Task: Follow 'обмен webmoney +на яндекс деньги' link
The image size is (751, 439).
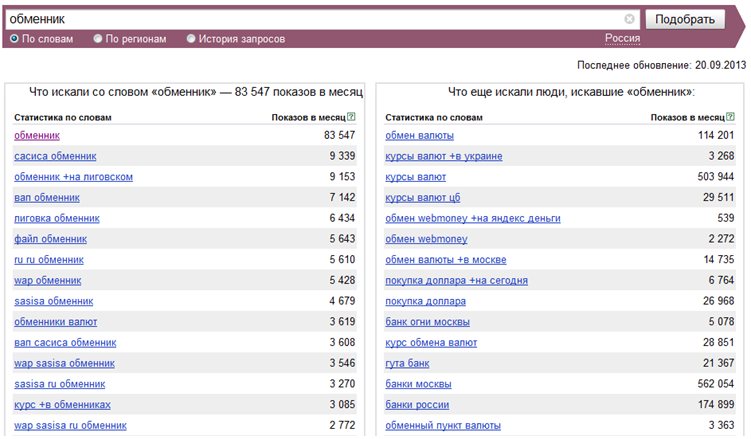Action: click(473, 218)
